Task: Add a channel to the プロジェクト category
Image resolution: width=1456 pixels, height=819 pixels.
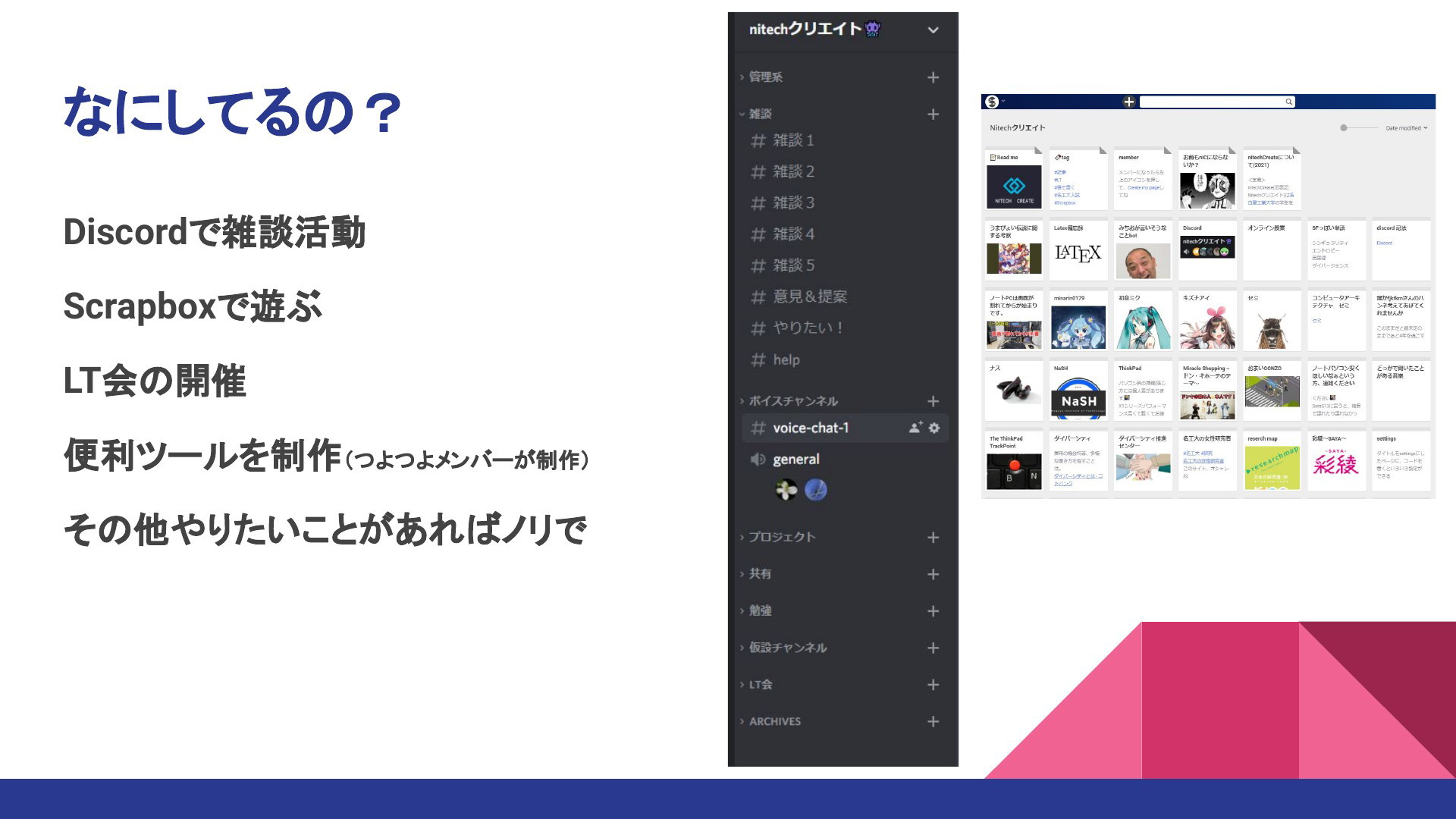Action: (x=933, y=538)
